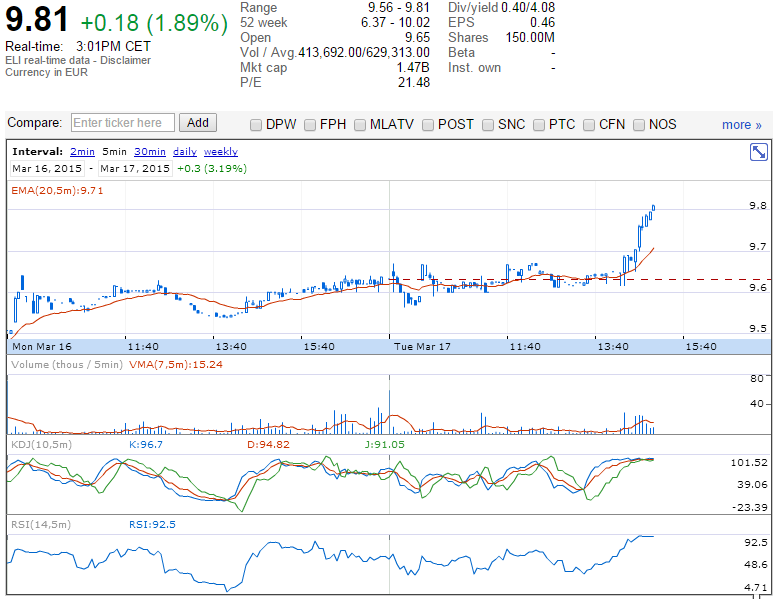Click the D:94.82 value
The height and width of the screenshot is (599, 776).
point(268,445)
